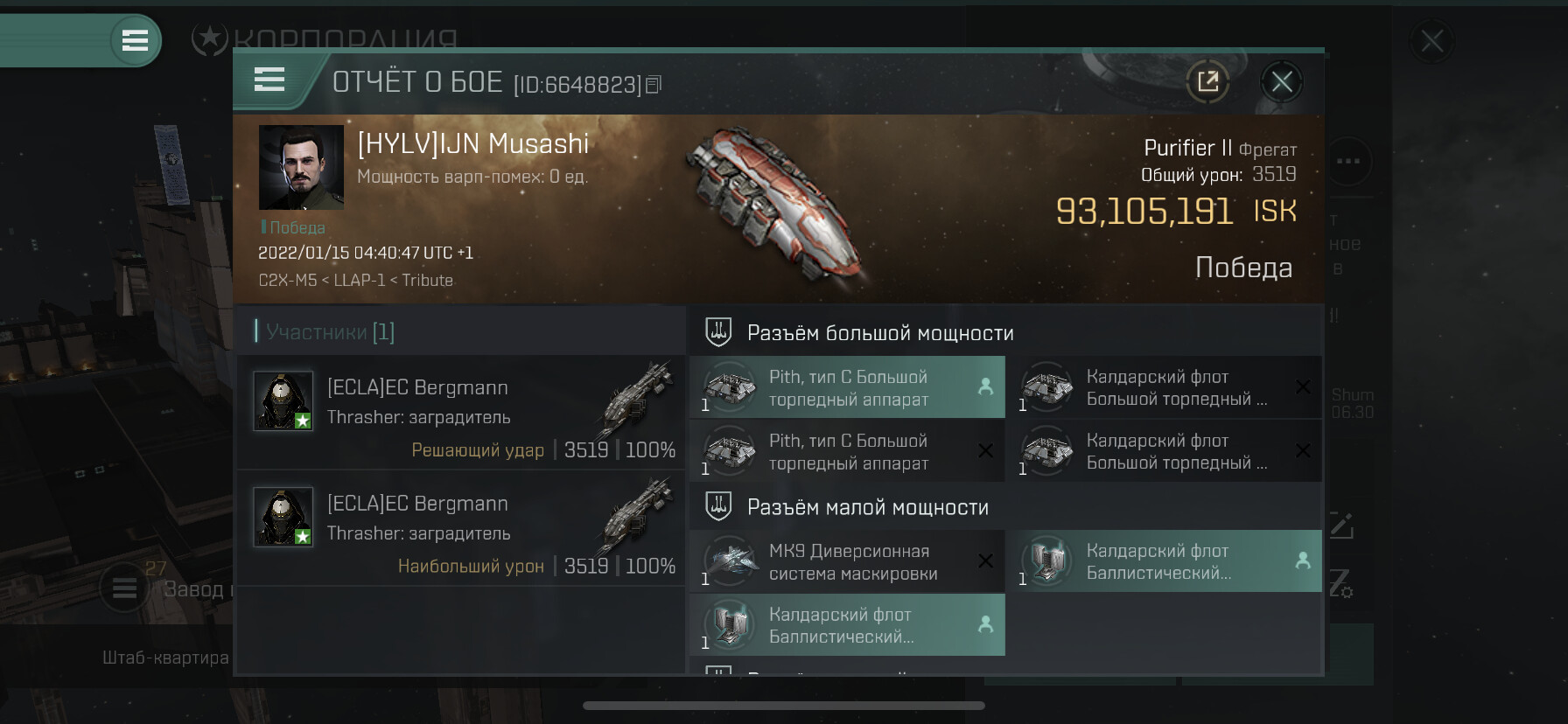Click the C2X-M5 location link
Image resolution: width=1568 pixels, height=724 pixels.
[x=287, y=280]
